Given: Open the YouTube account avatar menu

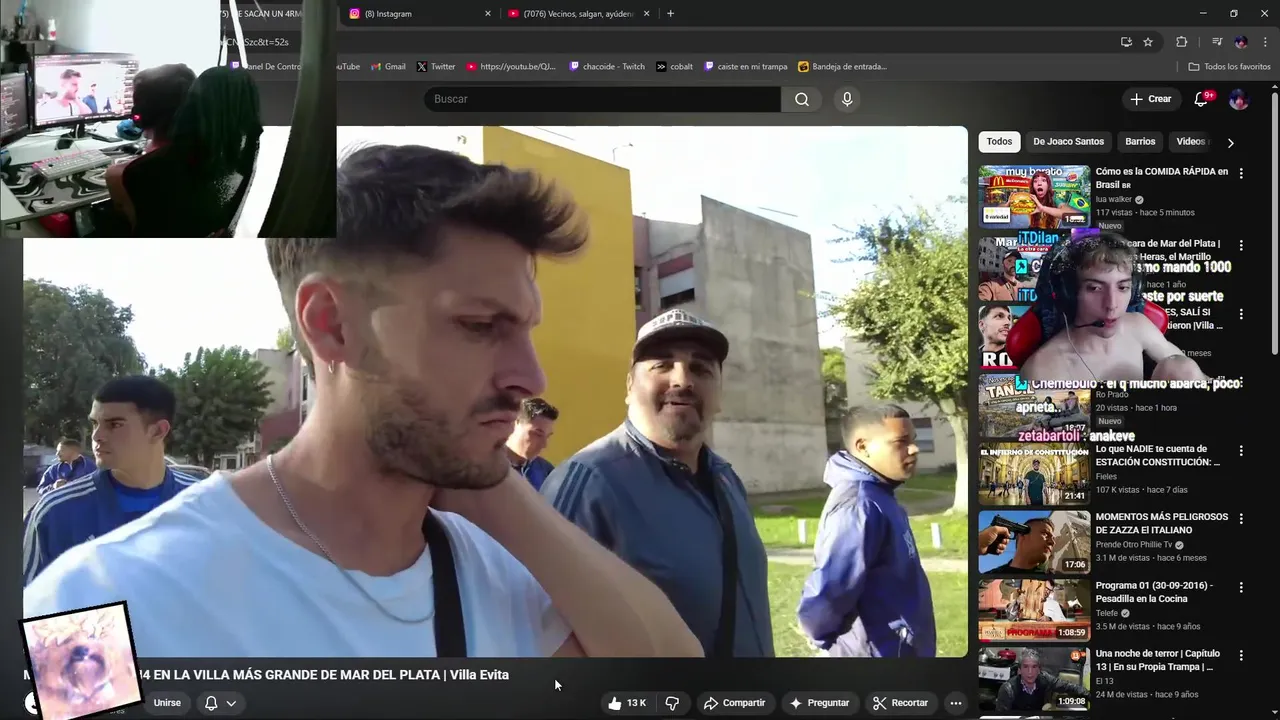Looking at the screenshot, I should (1238, 99).
